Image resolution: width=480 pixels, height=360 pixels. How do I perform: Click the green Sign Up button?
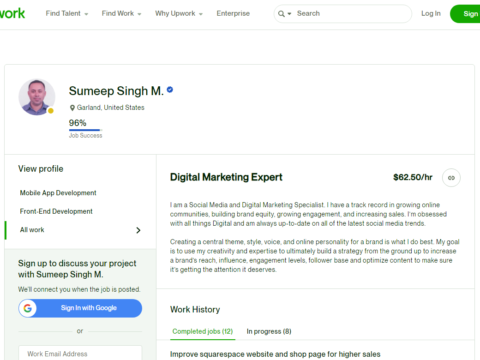[x=465, y=14]
